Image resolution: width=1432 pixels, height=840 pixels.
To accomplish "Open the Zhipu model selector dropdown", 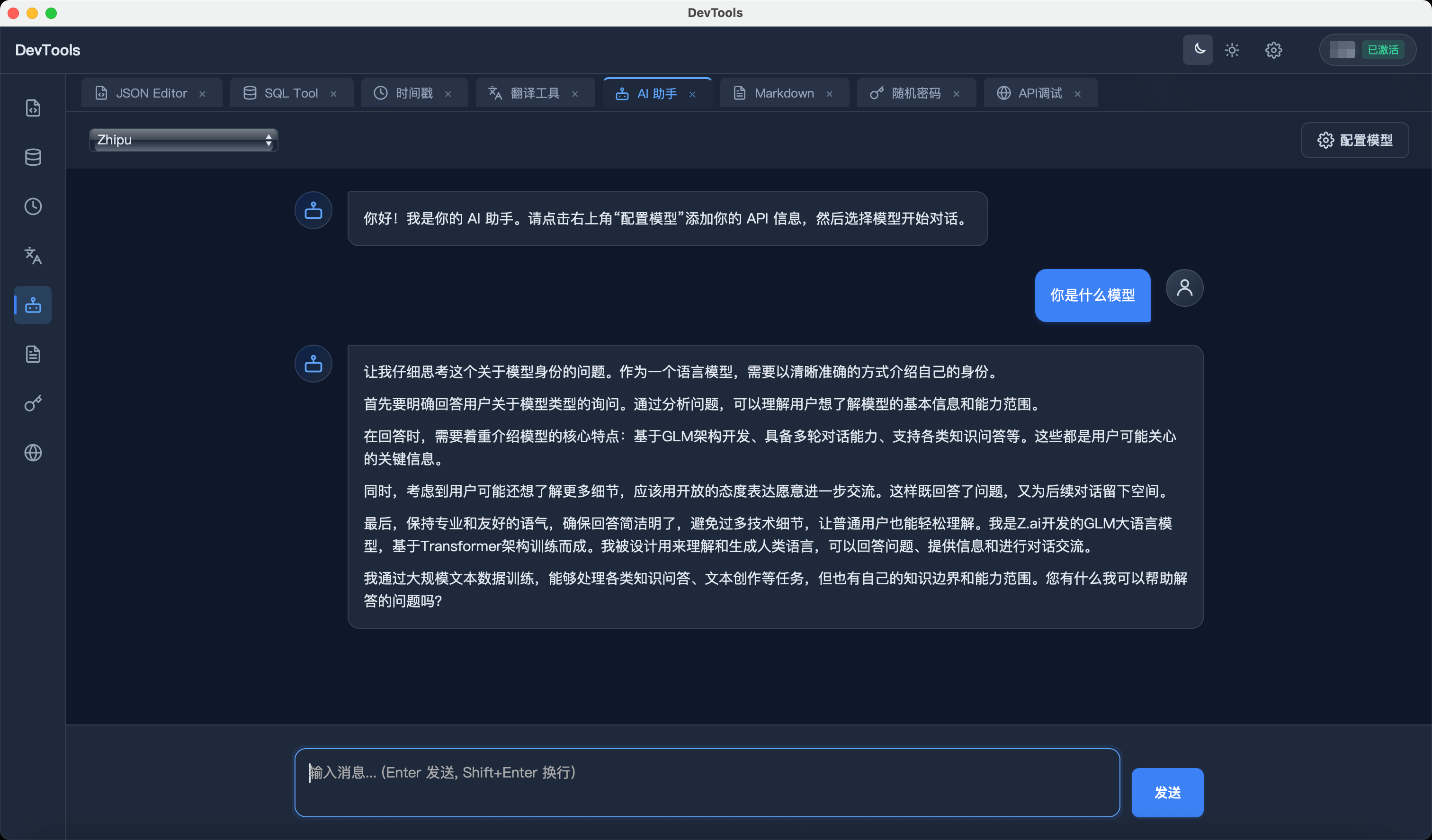I will point(183,140).
